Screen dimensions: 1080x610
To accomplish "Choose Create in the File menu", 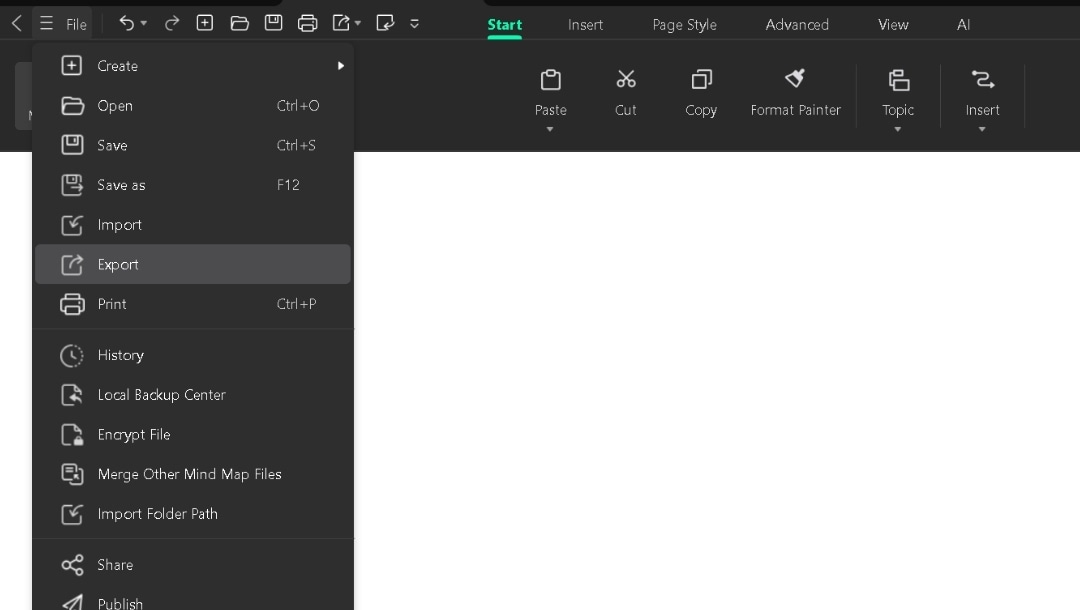I will click(x=193, y=66).
